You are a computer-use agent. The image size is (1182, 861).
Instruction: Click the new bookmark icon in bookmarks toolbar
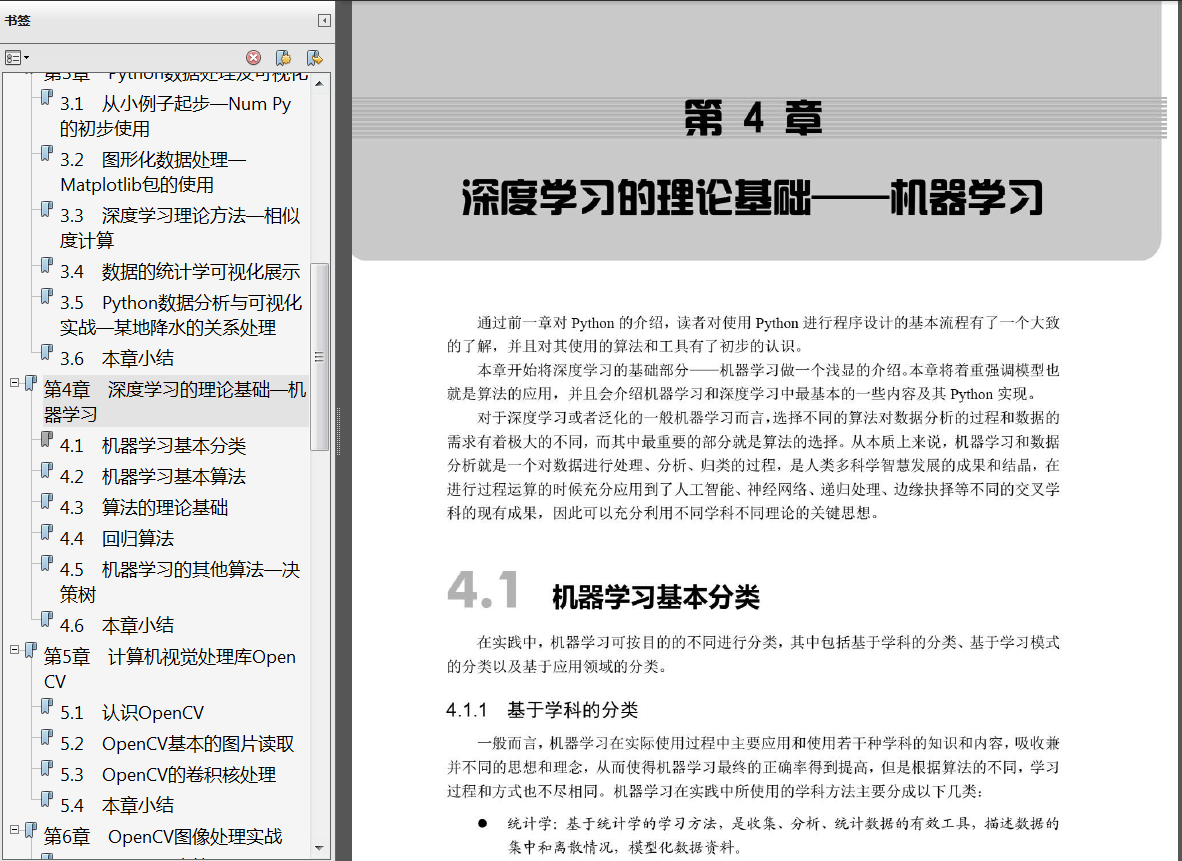[x=283, y=57]
